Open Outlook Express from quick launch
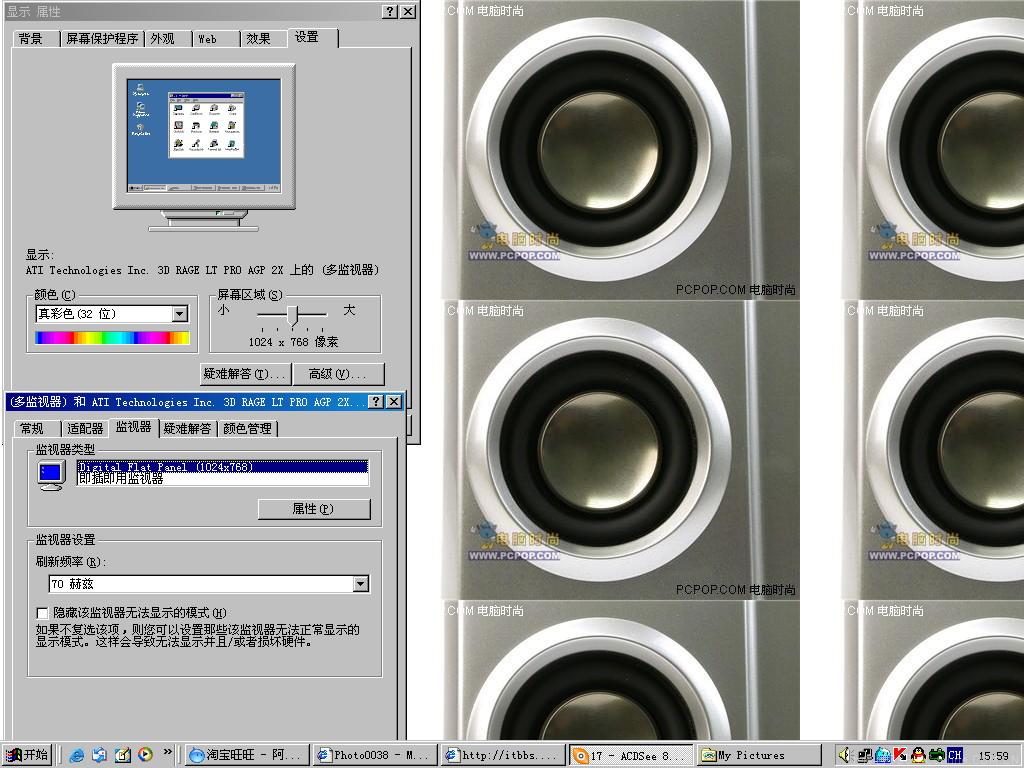Viewport: 1024px width, 768px height. click(99, 755)
